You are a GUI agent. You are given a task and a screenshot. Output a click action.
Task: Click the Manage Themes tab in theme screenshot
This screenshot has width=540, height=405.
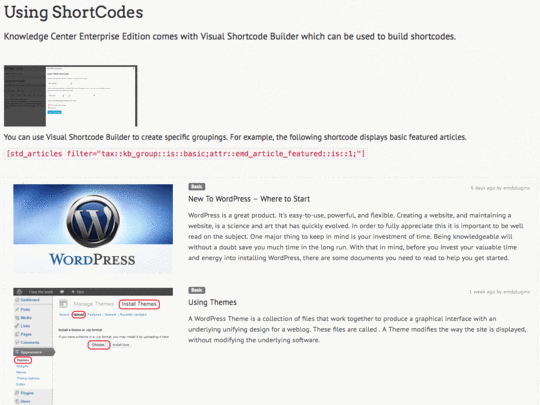click(93, 304)
